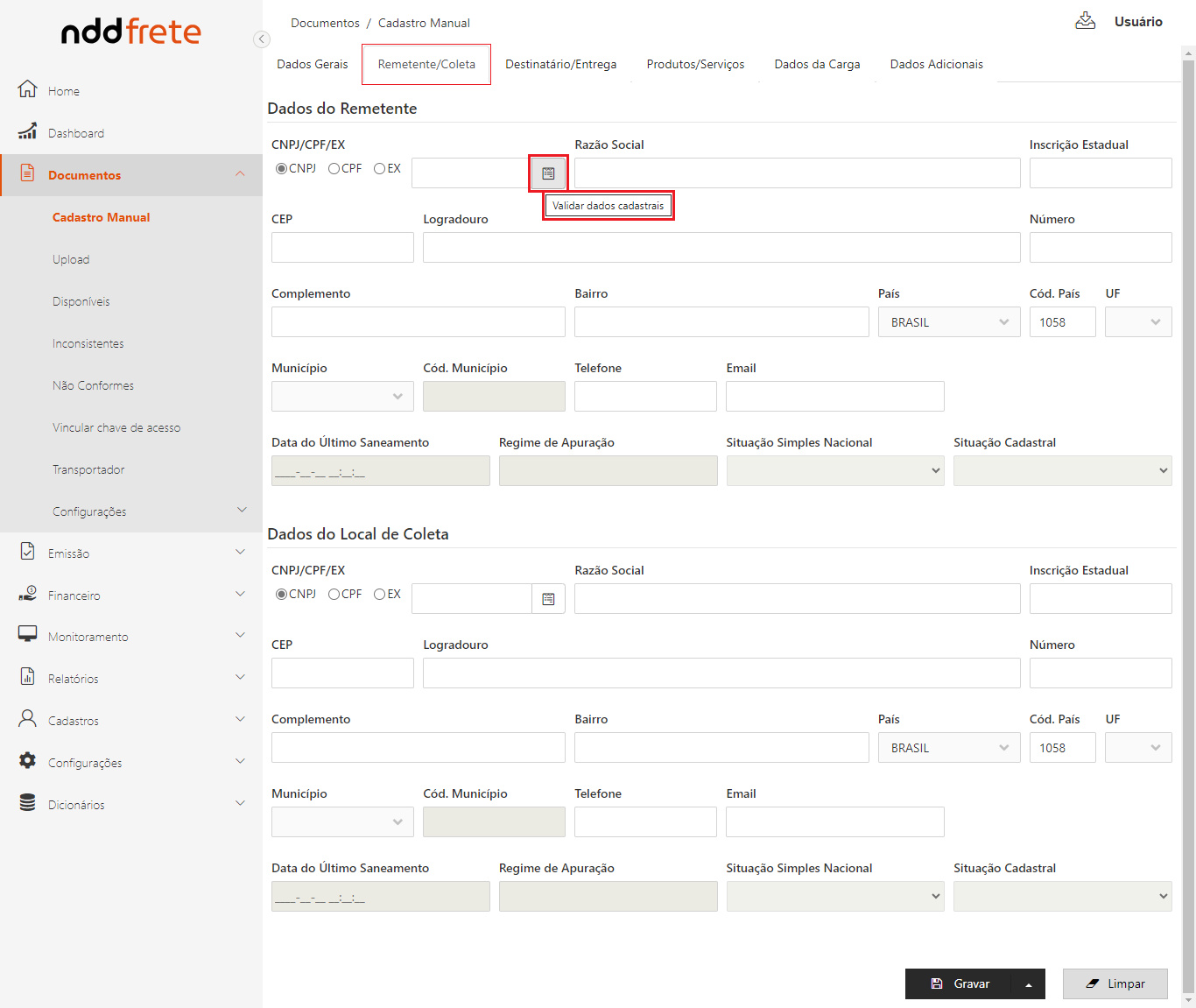Open Dashboard via its chart icon
Viewport: 1196px width, 1008px height.
pos(28,131)
